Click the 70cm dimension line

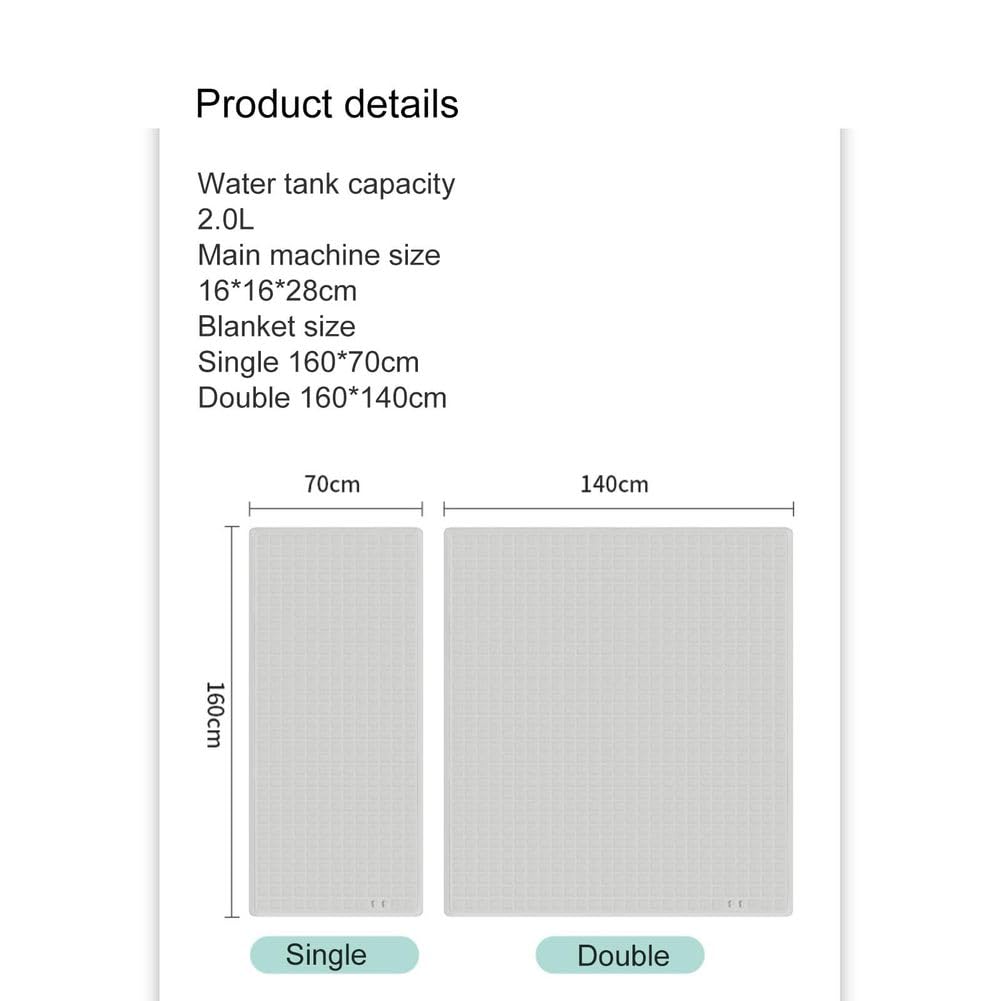[x=336, y=509]
